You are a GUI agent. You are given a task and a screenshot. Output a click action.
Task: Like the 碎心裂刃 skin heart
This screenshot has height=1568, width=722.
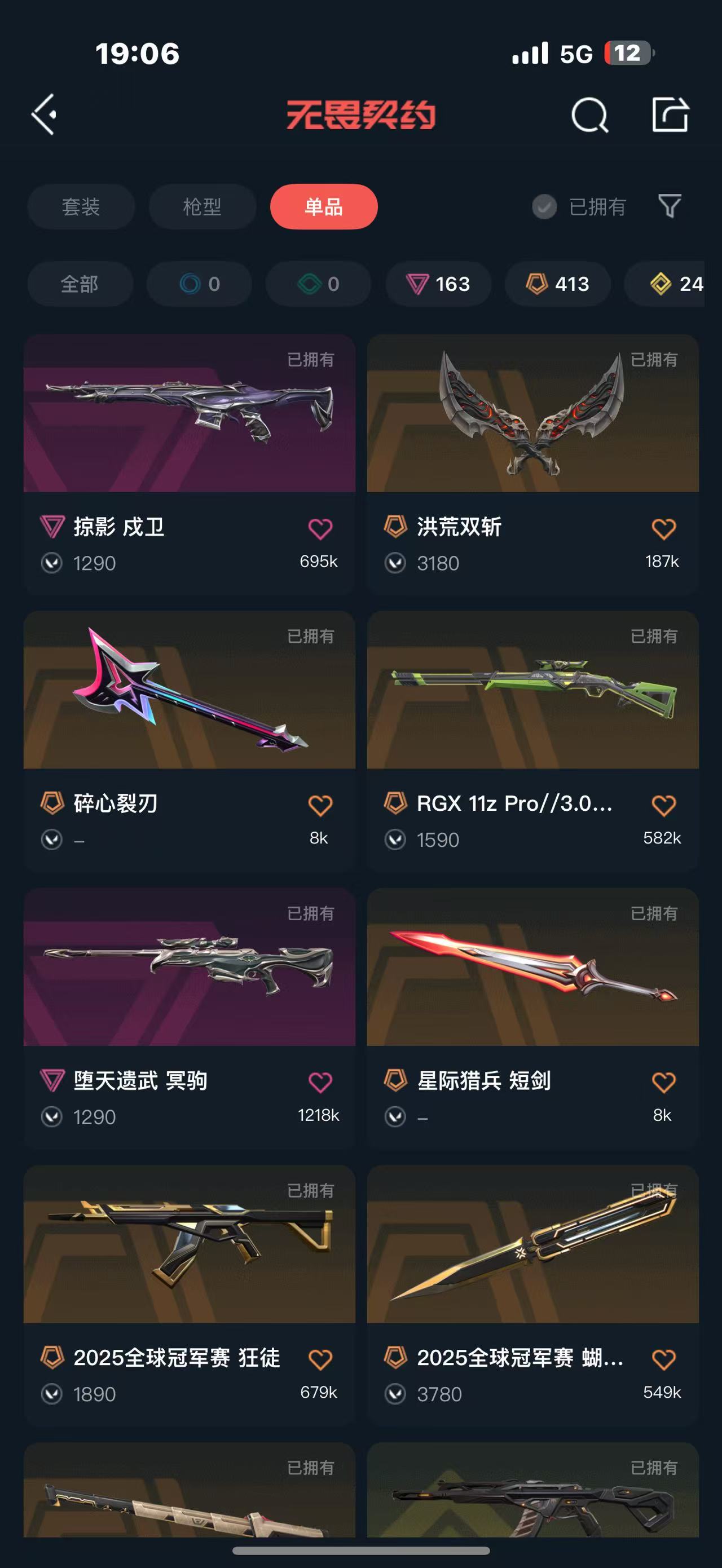[320, 805]
